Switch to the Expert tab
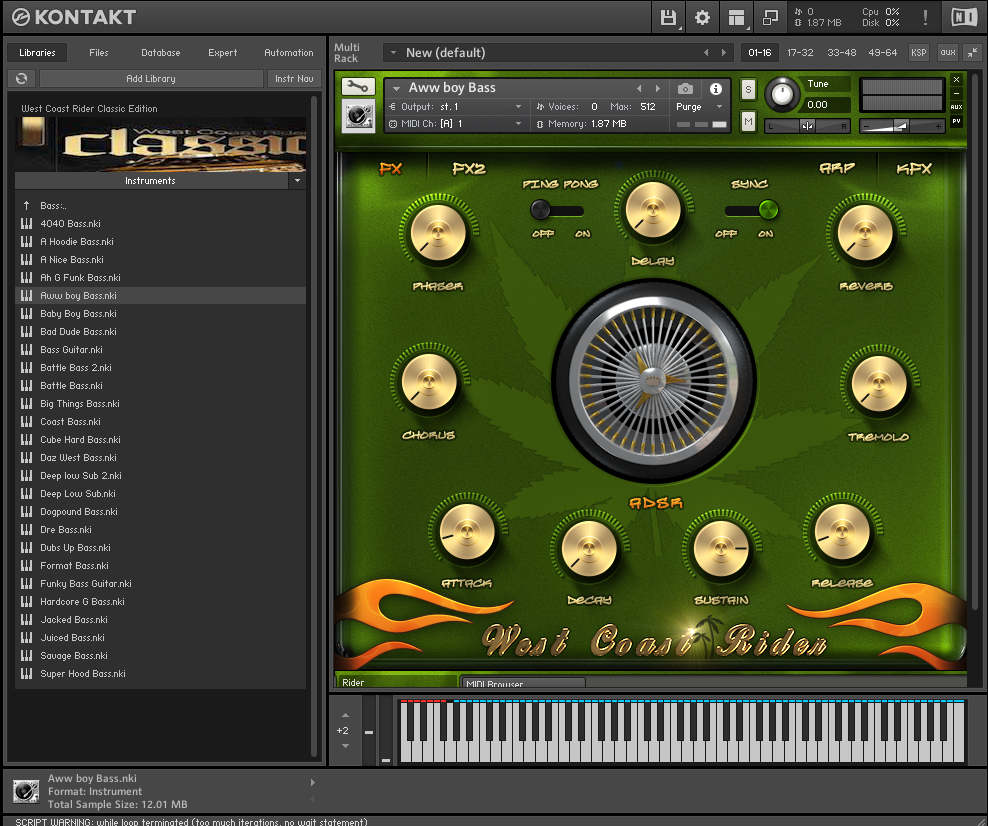The image size is (988, 826). [x=222, y=53]
